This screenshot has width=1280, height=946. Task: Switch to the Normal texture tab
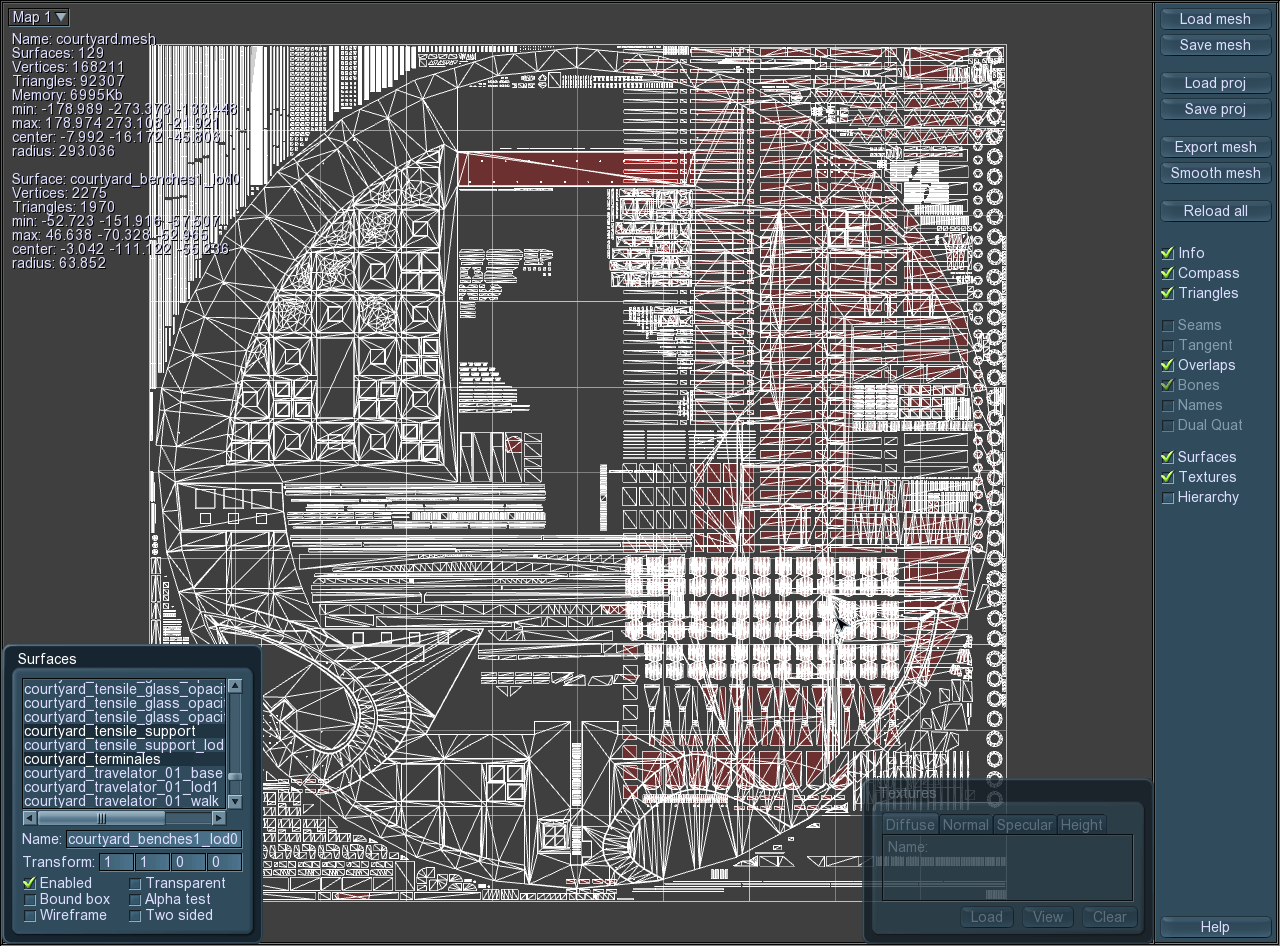tap(965, 825)
